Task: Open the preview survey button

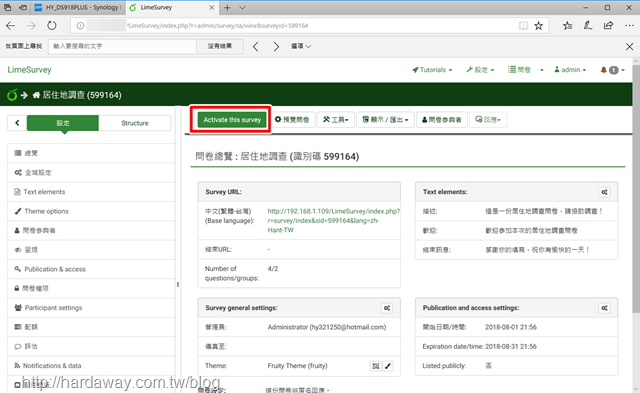Action: tap(292, 120)
